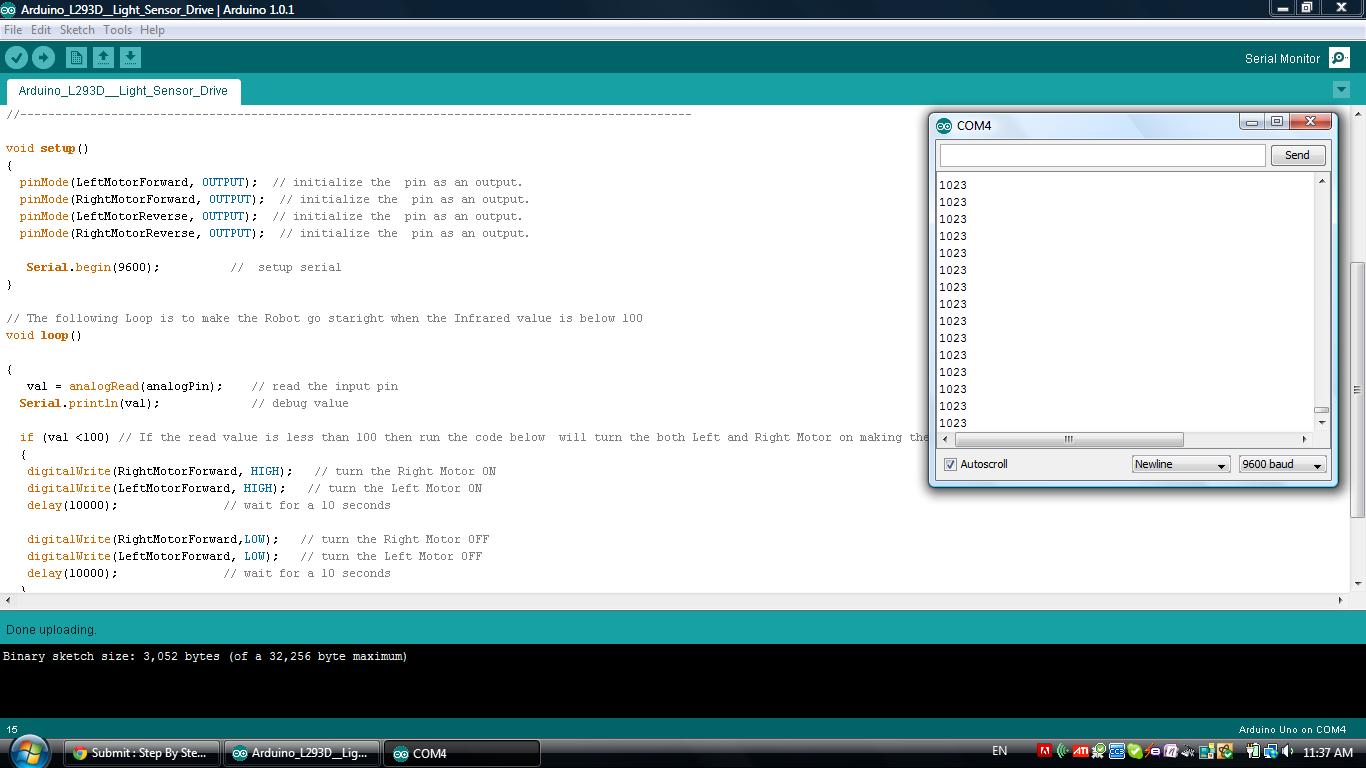This screenshot has height=768, width=1366.
Task: Click the volume speaker tray icon
Action: click(x=1288, y=751)
